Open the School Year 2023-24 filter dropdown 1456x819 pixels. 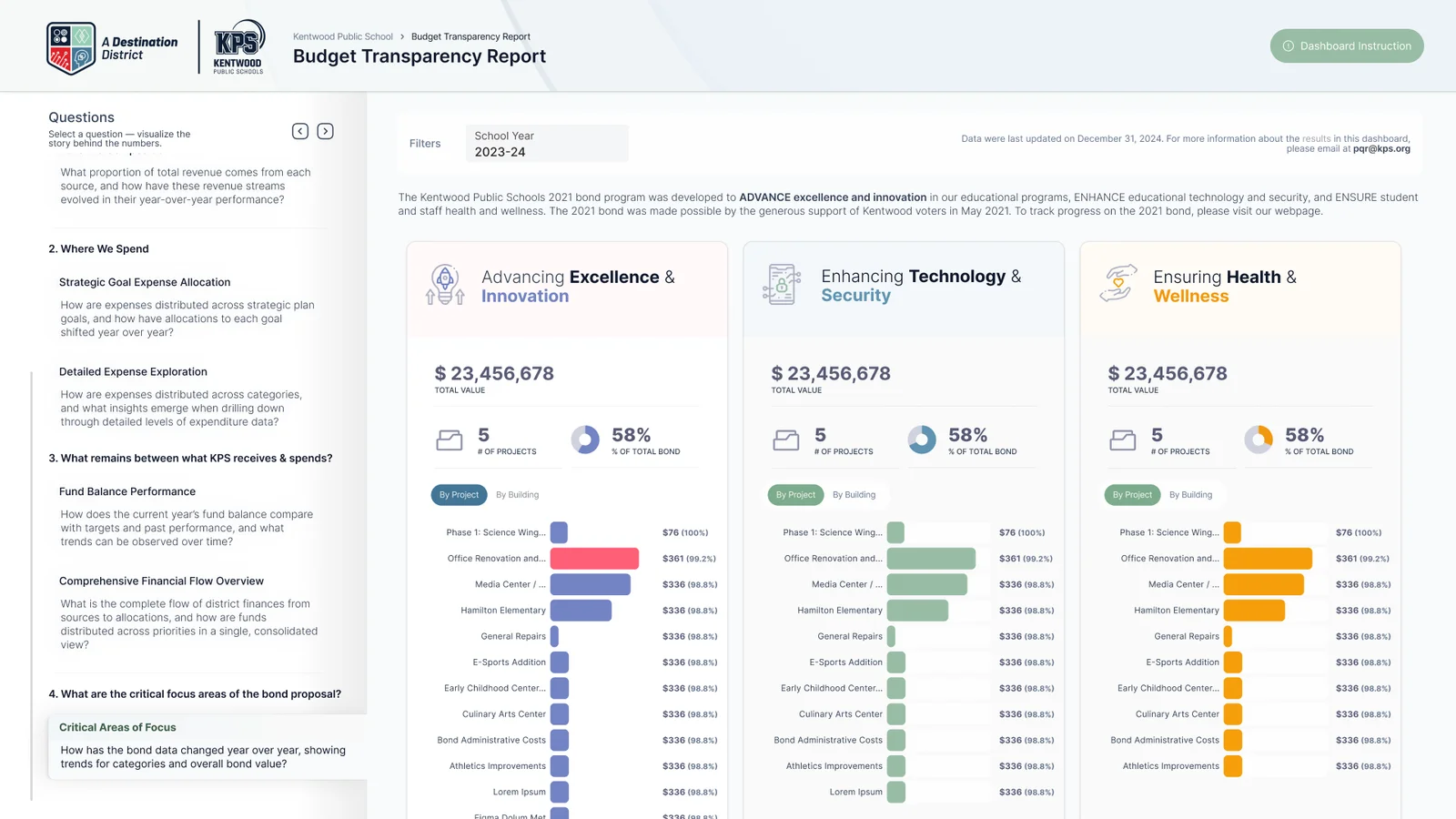tap(547, 144)
